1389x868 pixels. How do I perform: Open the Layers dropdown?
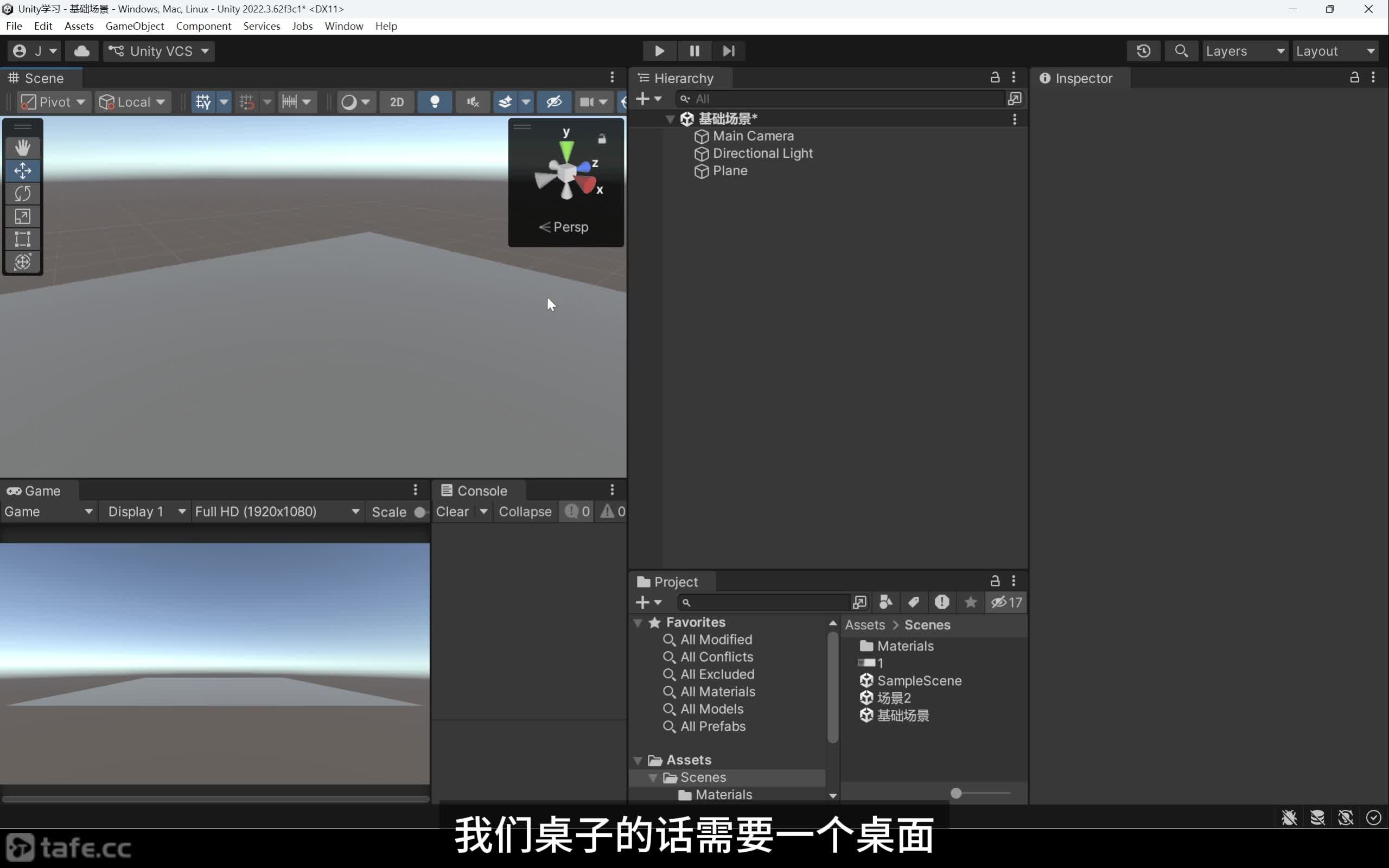tap(1245, 51)
